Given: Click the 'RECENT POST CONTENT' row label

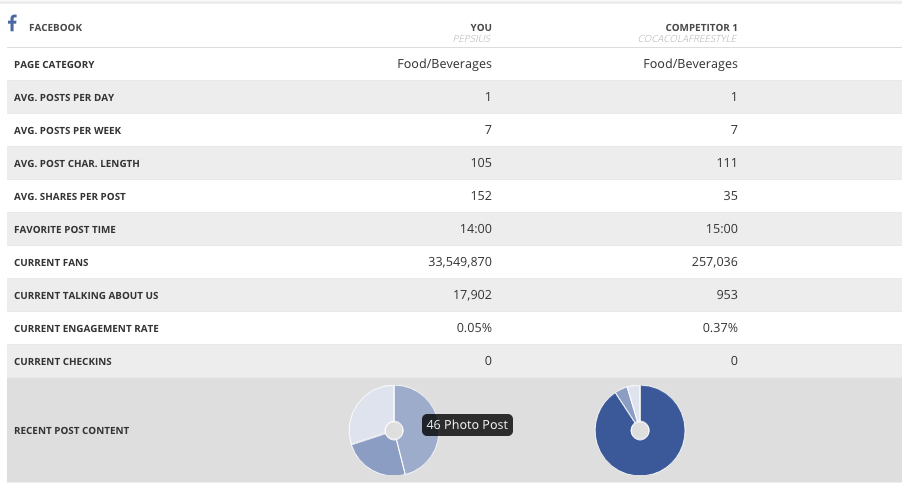Looking at the screenshot, I should [71, 431].
